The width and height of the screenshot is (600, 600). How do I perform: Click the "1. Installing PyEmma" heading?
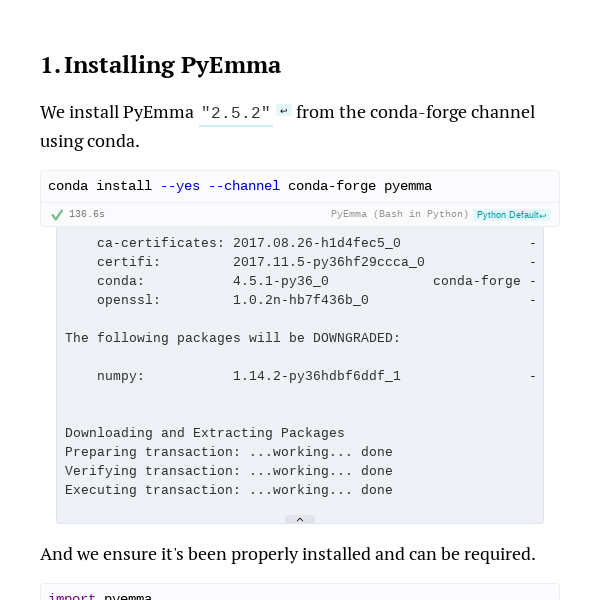click(160, 65)
